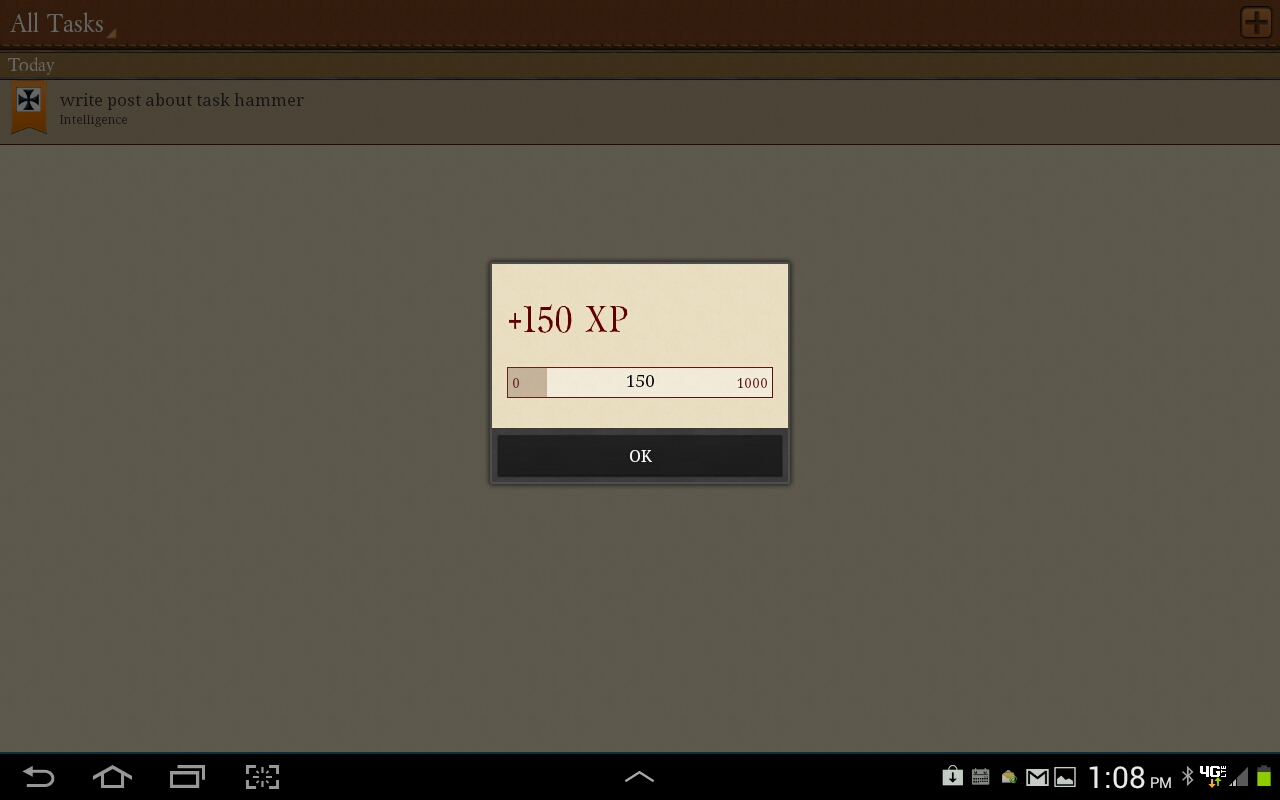
Task: Click the download notification icon
Action: (x=952, y=776)
